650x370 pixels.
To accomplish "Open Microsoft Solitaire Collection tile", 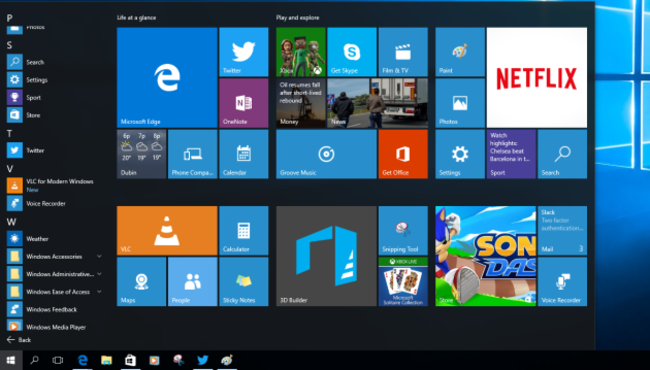I will 403,282.
